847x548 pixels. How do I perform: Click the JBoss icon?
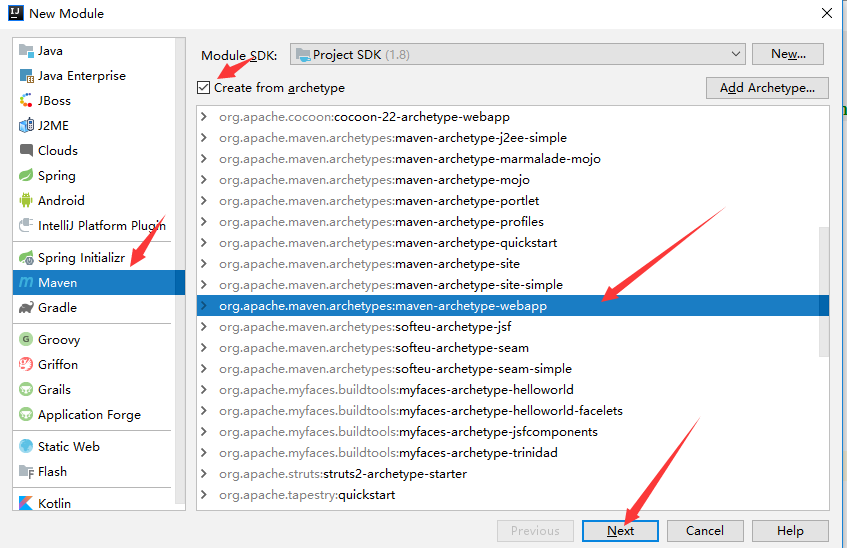click(26, 101)
